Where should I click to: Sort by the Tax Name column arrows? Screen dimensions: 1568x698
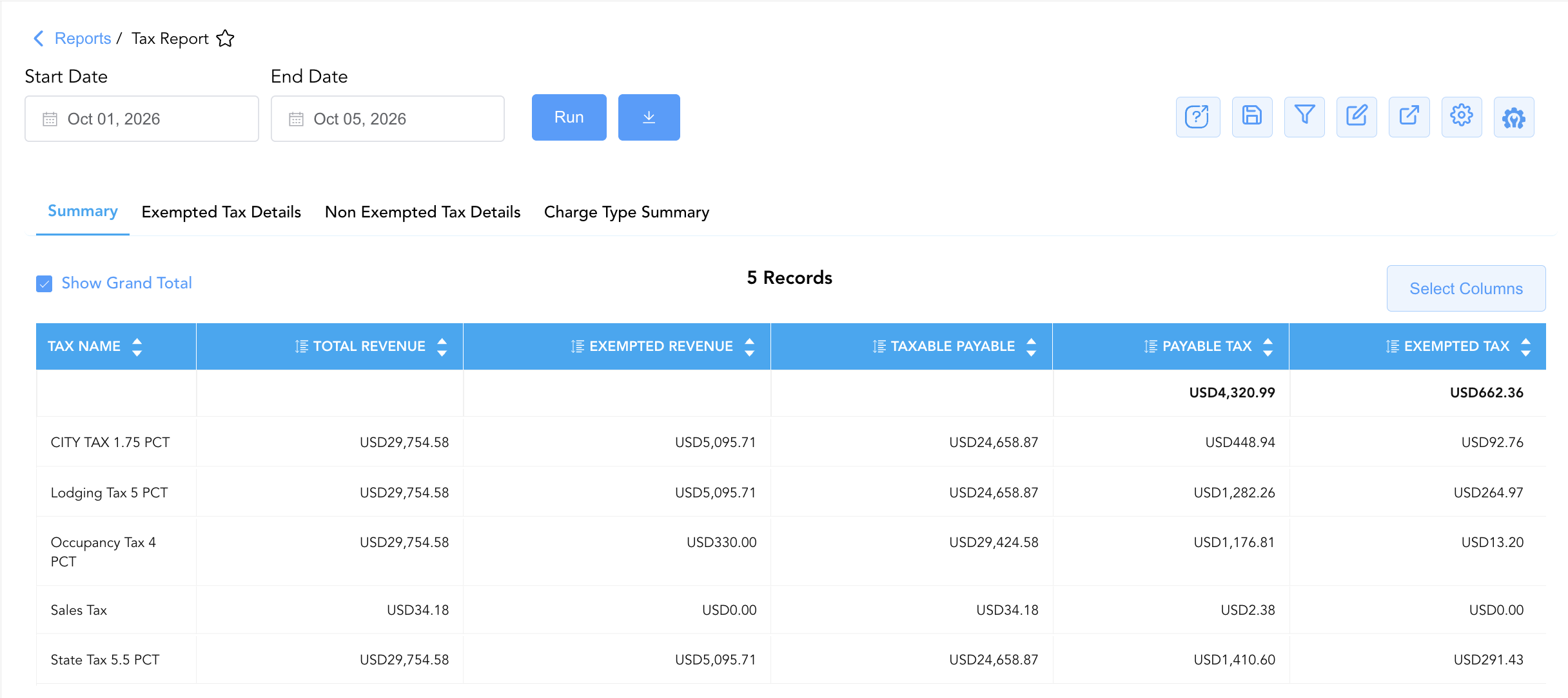137,347
